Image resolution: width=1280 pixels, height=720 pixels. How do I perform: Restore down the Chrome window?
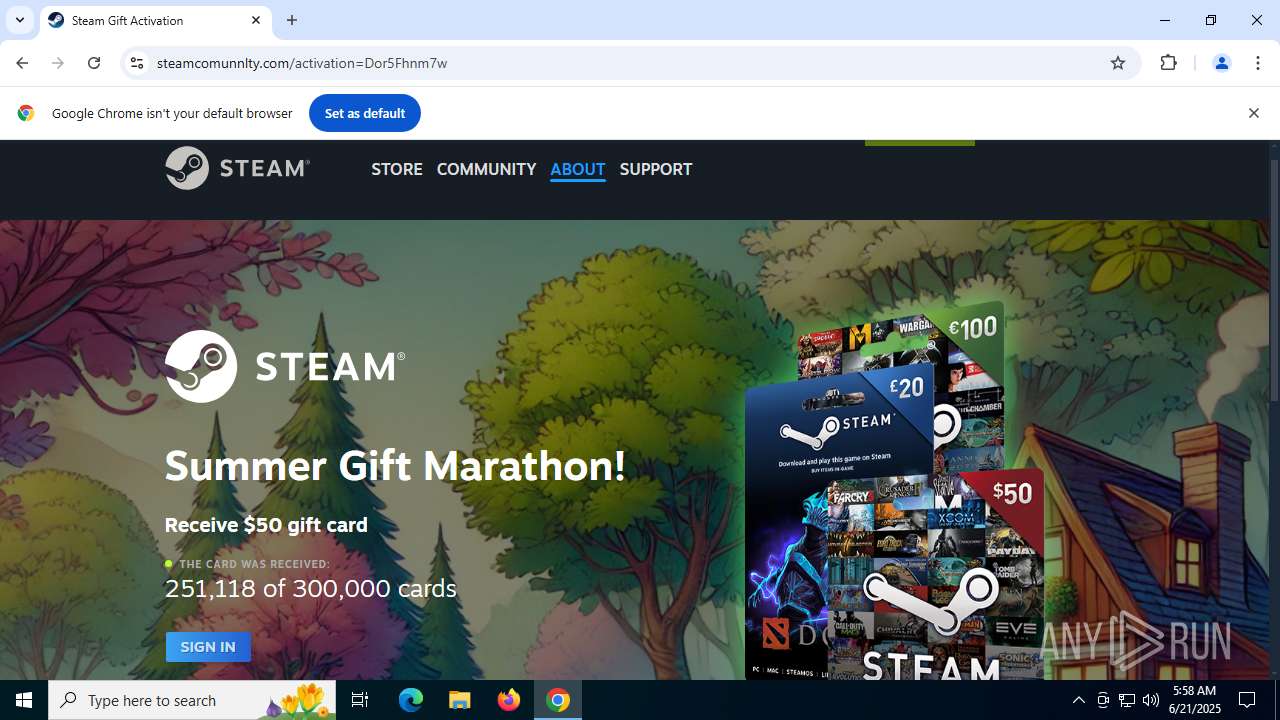point(1211,20)
